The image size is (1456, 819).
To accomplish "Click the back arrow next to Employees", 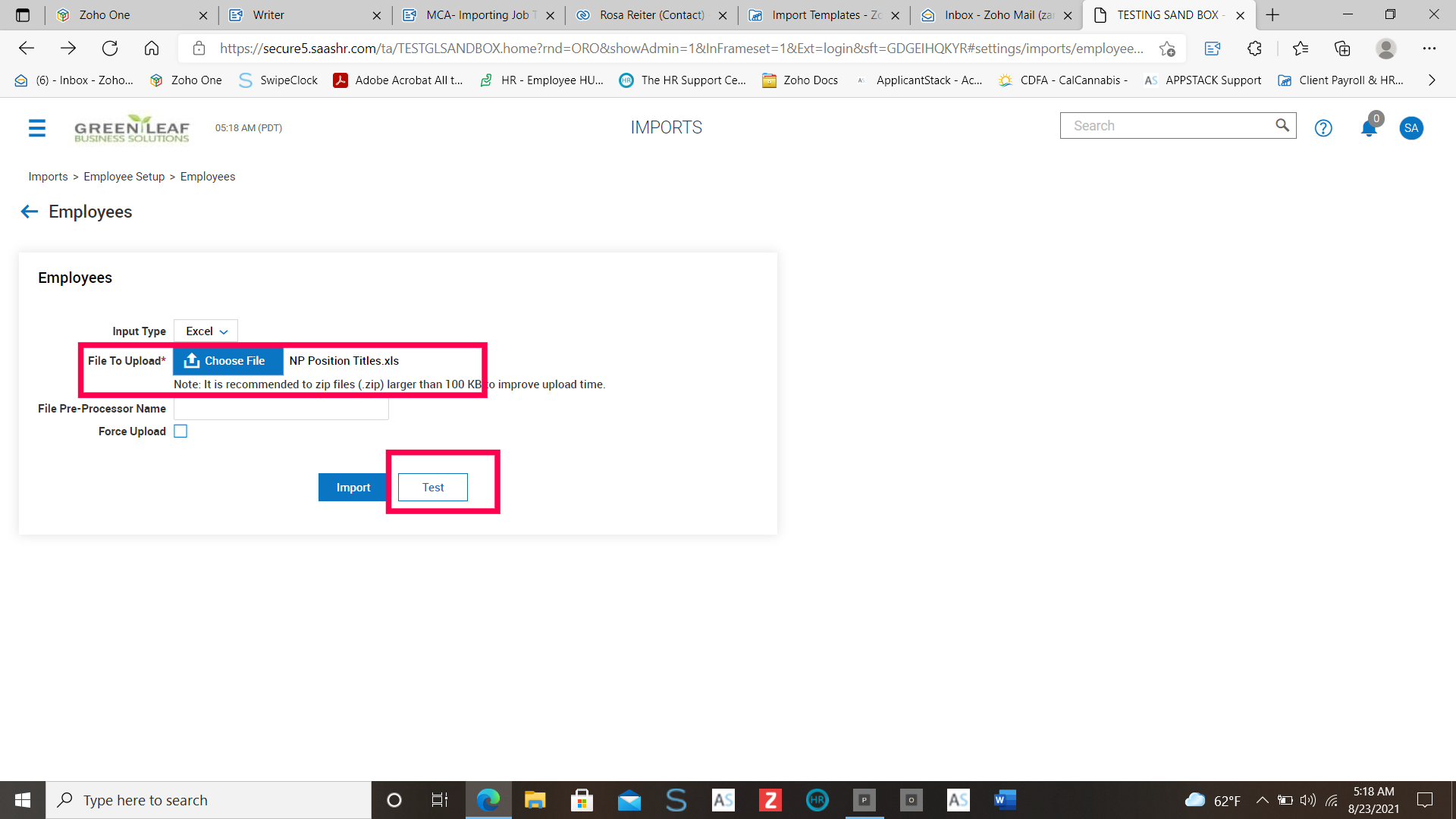I will click(x=29, y=212).
